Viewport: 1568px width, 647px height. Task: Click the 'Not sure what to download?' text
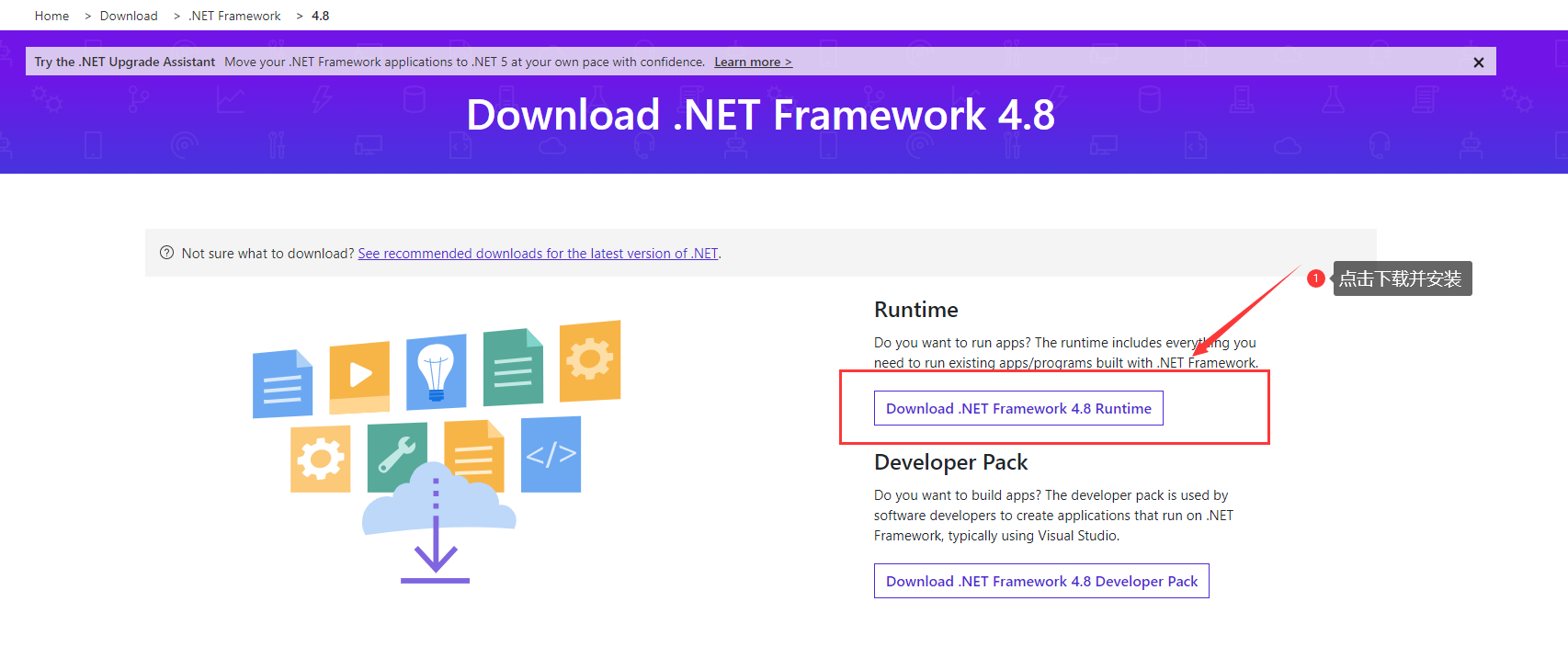click(x=267, y=254)
